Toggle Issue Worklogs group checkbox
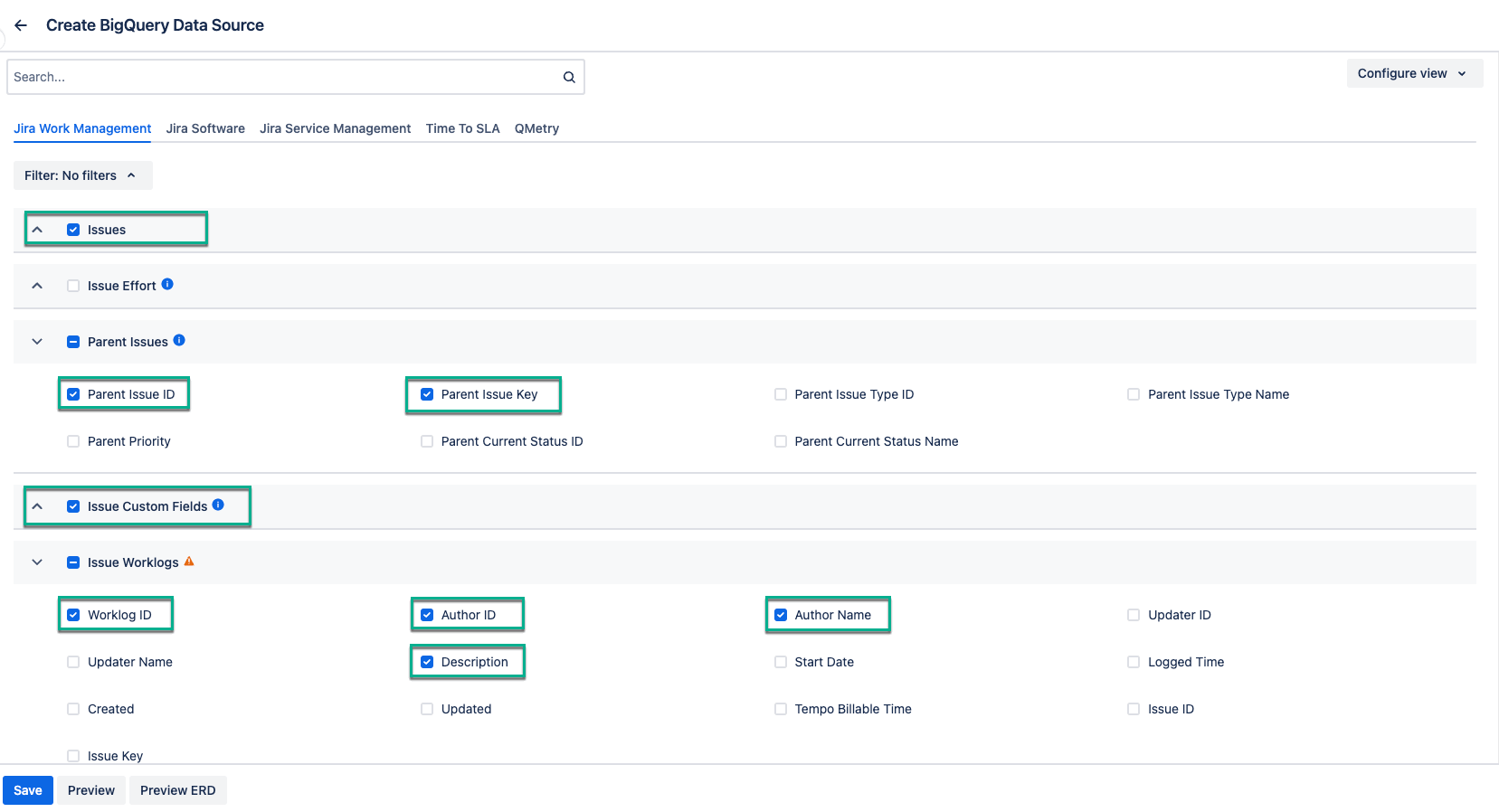 (x=73, y=562)
